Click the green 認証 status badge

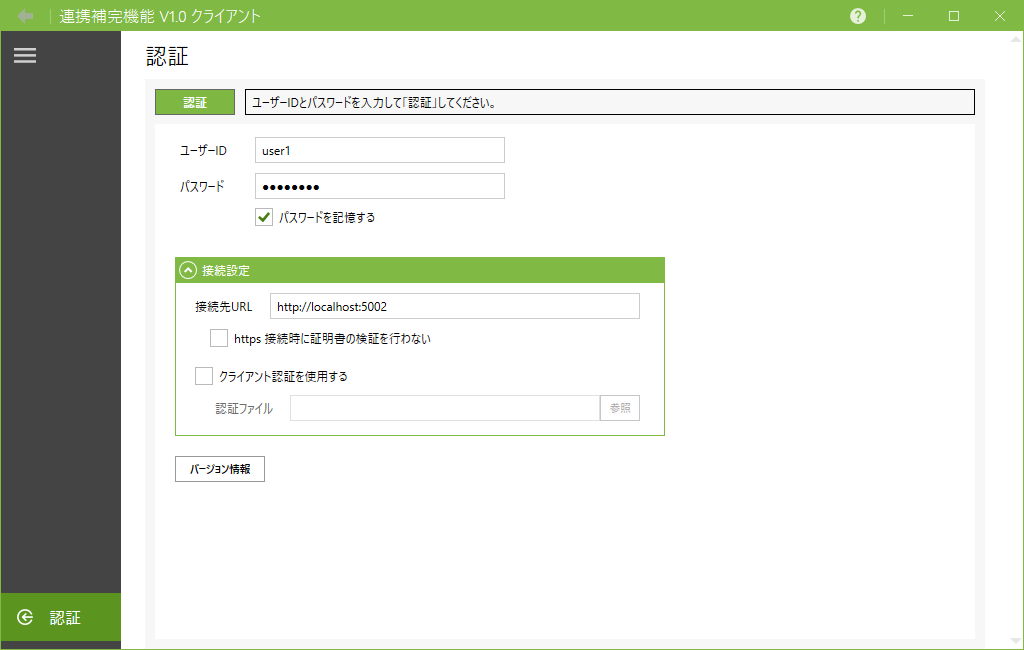click(194, 101)
